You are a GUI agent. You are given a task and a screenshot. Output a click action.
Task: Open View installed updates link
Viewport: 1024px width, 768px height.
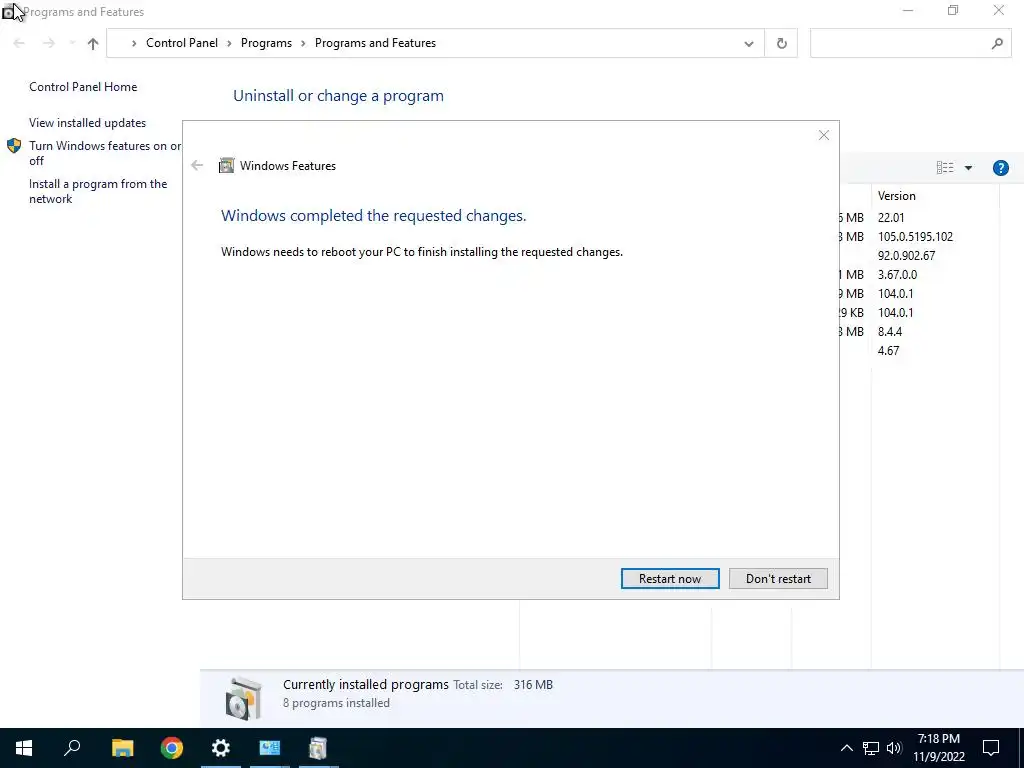tap(88, 123)
